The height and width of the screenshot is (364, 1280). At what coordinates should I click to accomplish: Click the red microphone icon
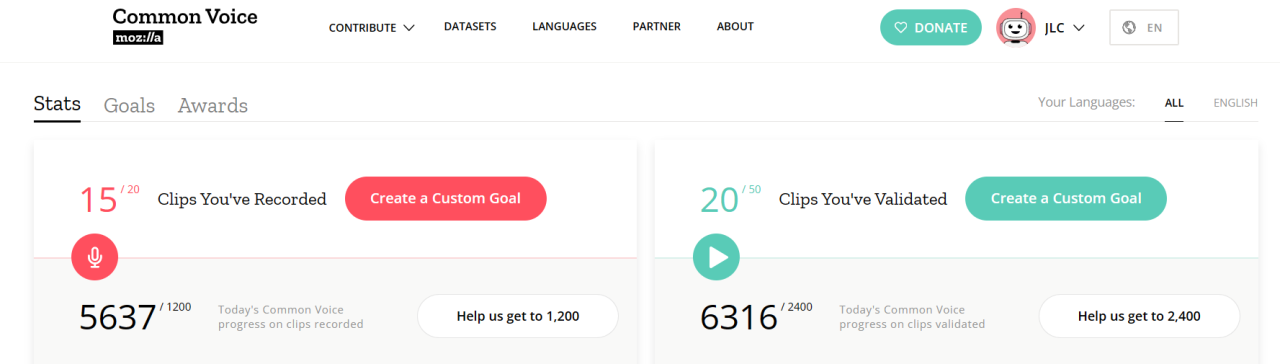click(x=95, y=257)
